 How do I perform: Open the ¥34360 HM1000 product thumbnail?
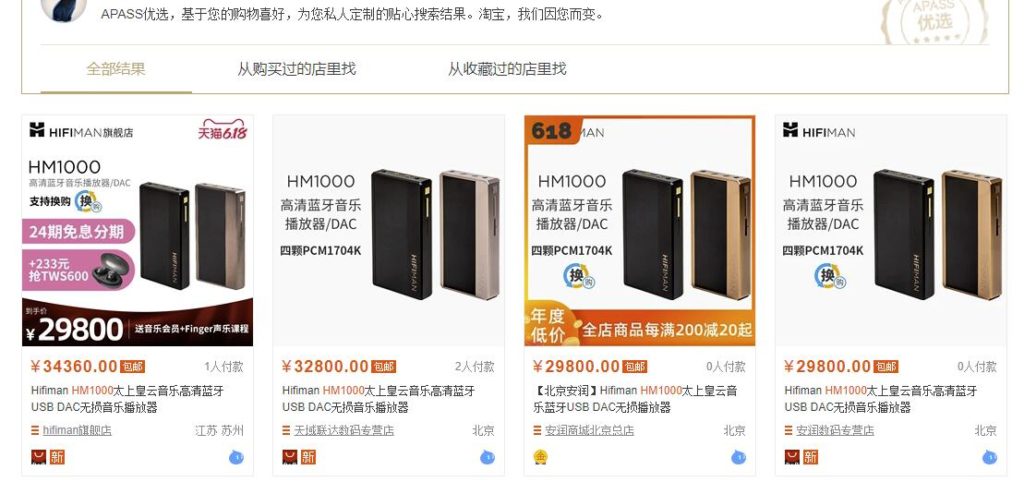tap(138, 231)
